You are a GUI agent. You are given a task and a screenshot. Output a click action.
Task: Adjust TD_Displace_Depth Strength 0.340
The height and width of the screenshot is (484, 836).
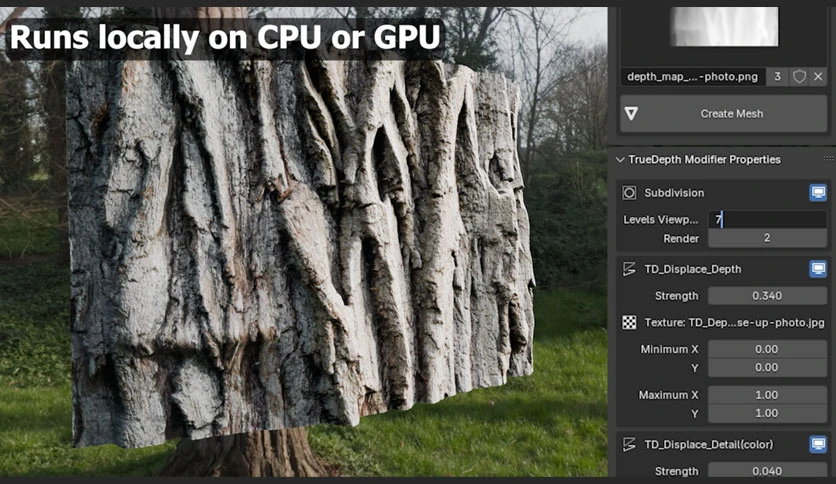pyautogui.click(x=767, y=296)
